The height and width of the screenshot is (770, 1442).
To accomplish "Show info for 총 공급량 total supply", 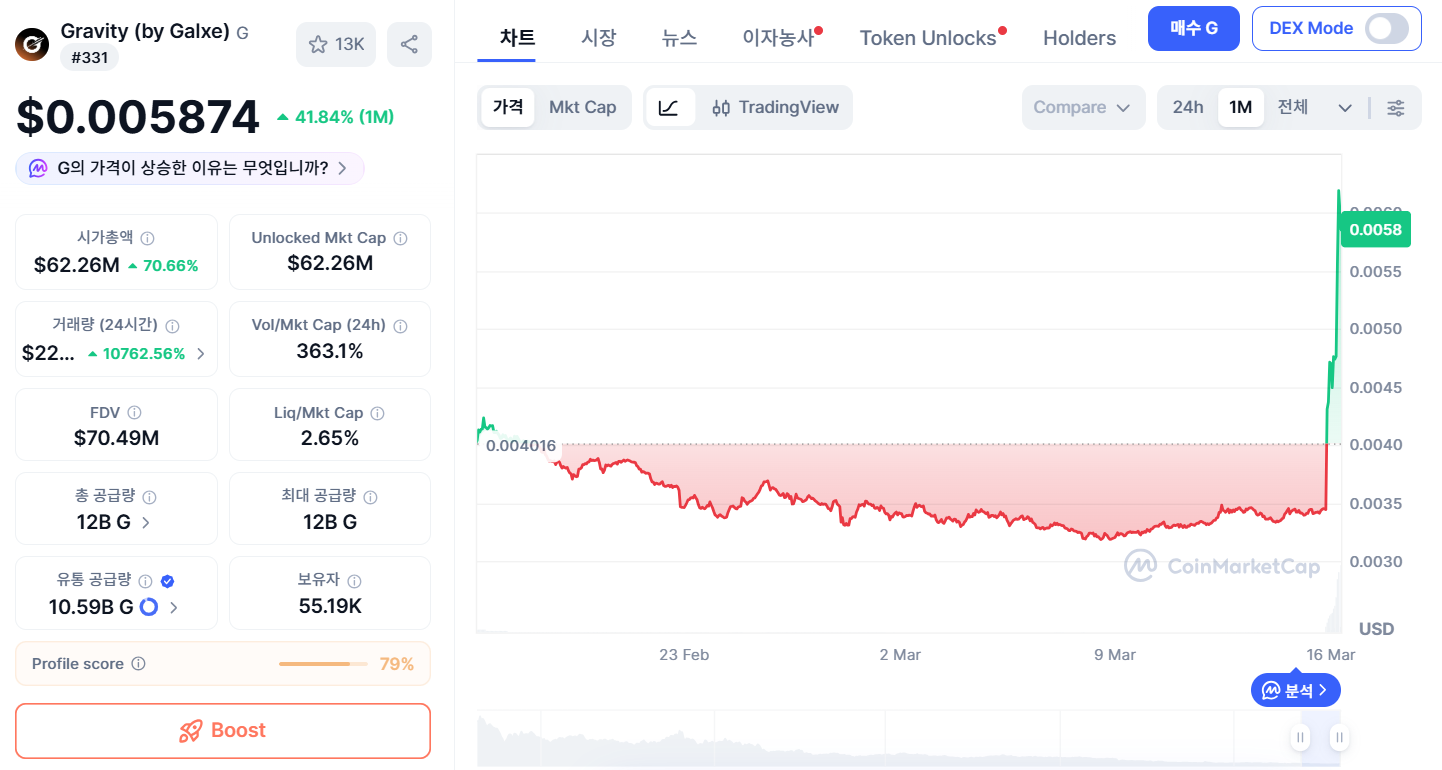I will [149, 496].
